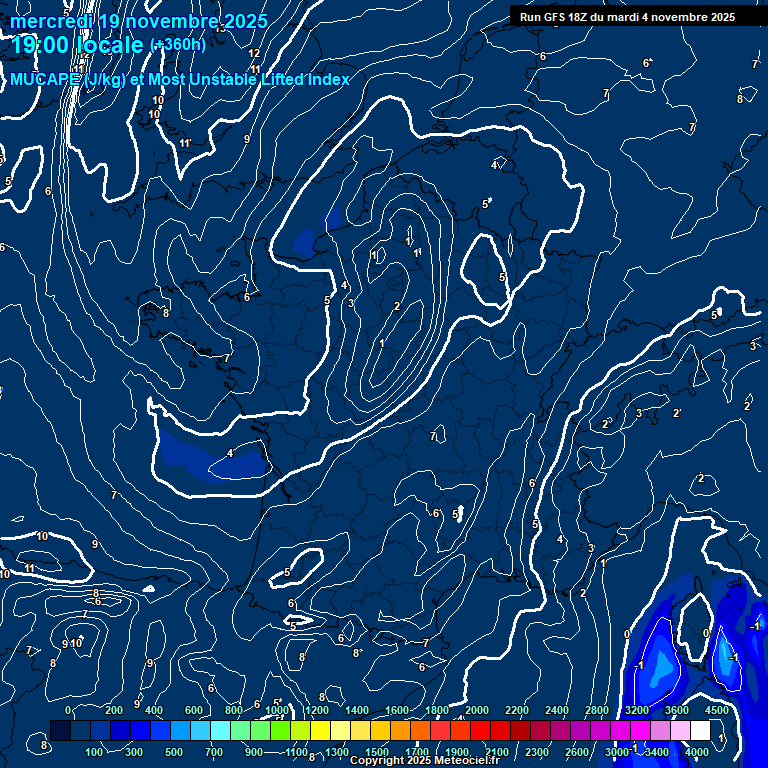This screenshot has height=768, width=768.
Task: Click the '2300' legend scale label
Action: 537,752
